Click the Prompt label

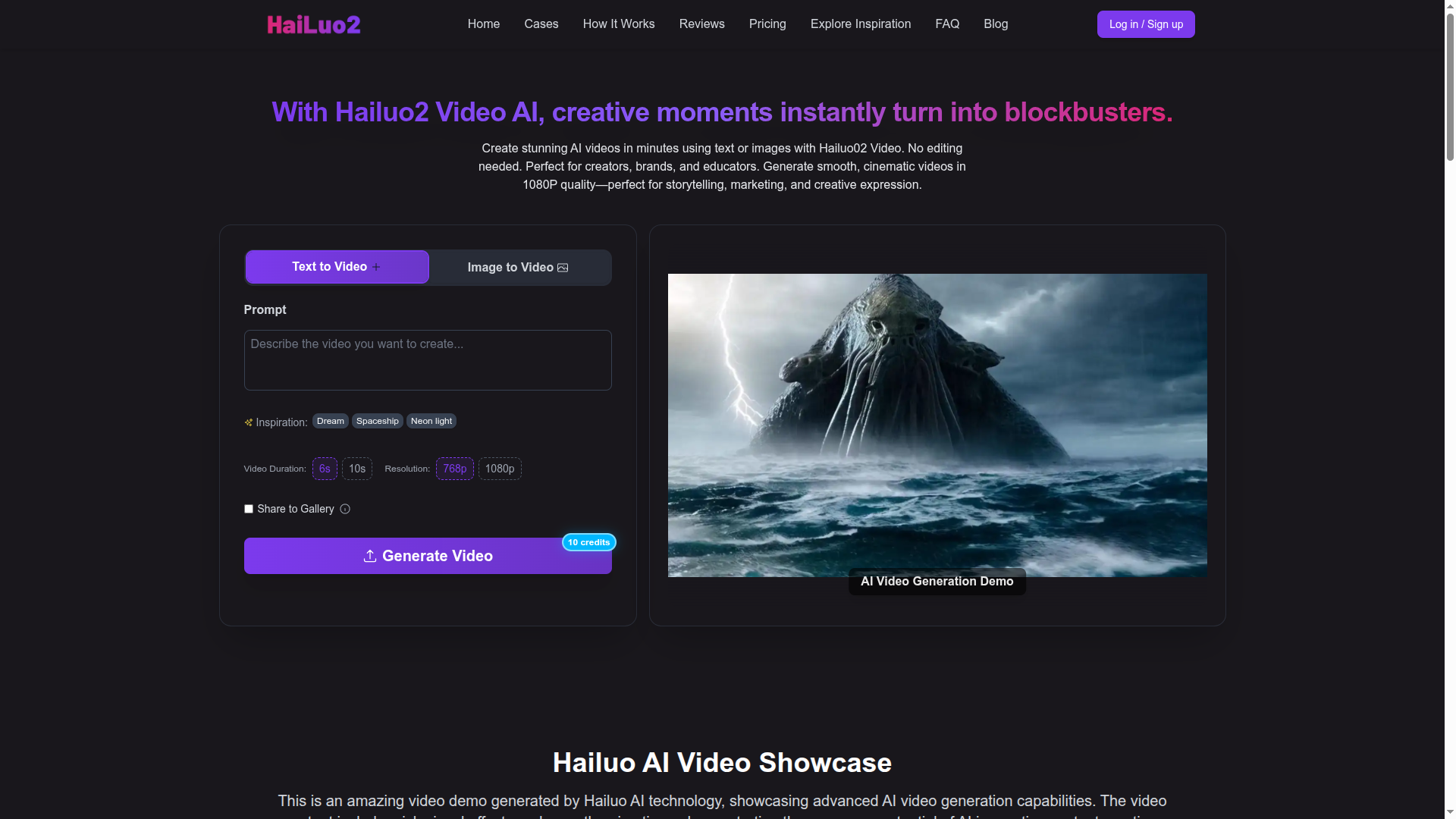(265, 309)
